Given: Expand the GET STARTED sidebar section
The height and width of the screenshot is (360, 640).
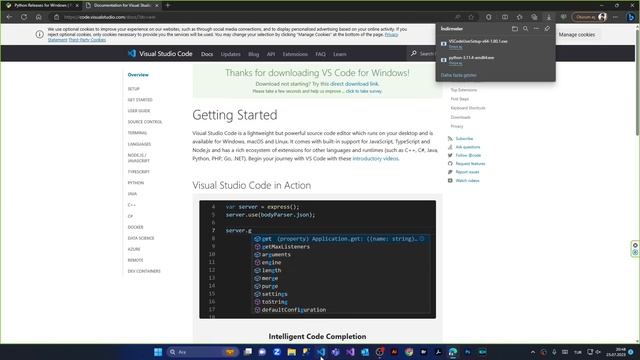Looking at the screenshot, I should [x=140, y=100].
